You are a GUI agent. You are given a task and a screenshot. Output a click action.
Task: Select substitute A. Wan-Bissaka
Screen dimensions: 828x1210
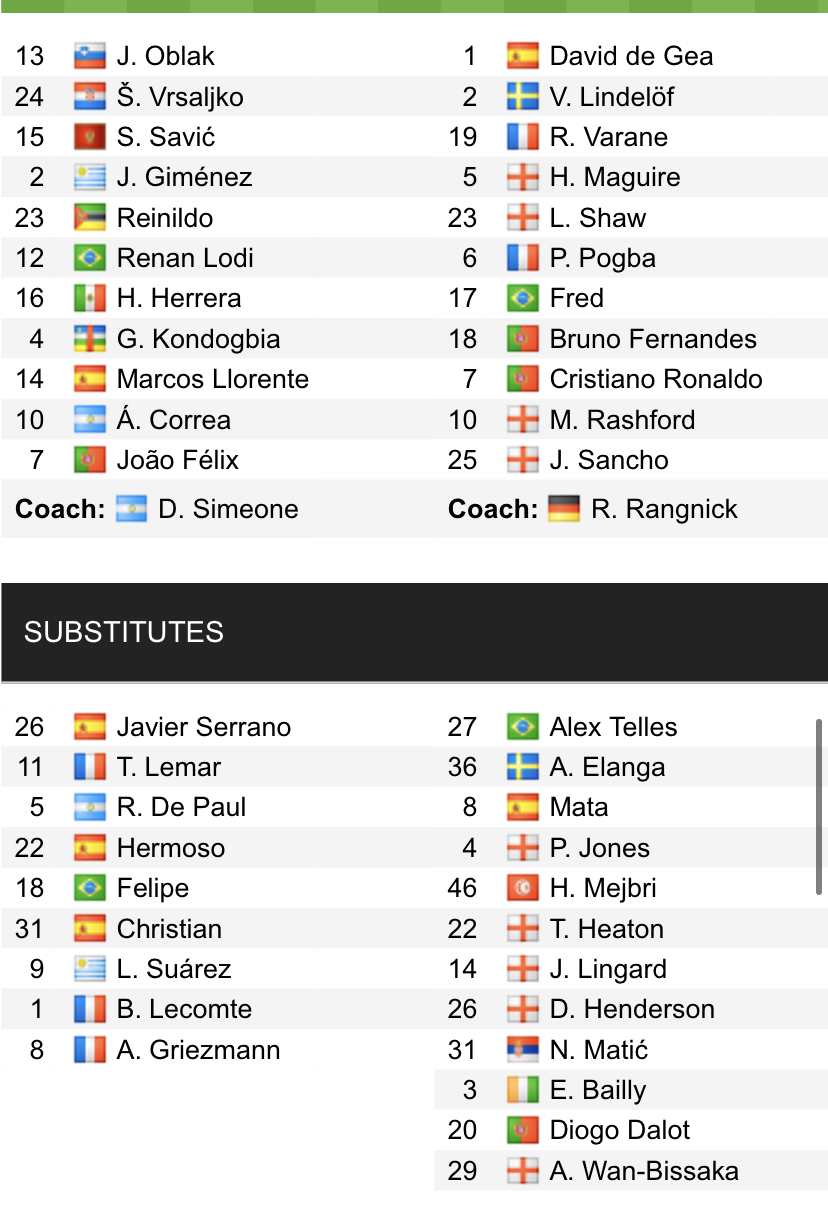point(644,1171)
